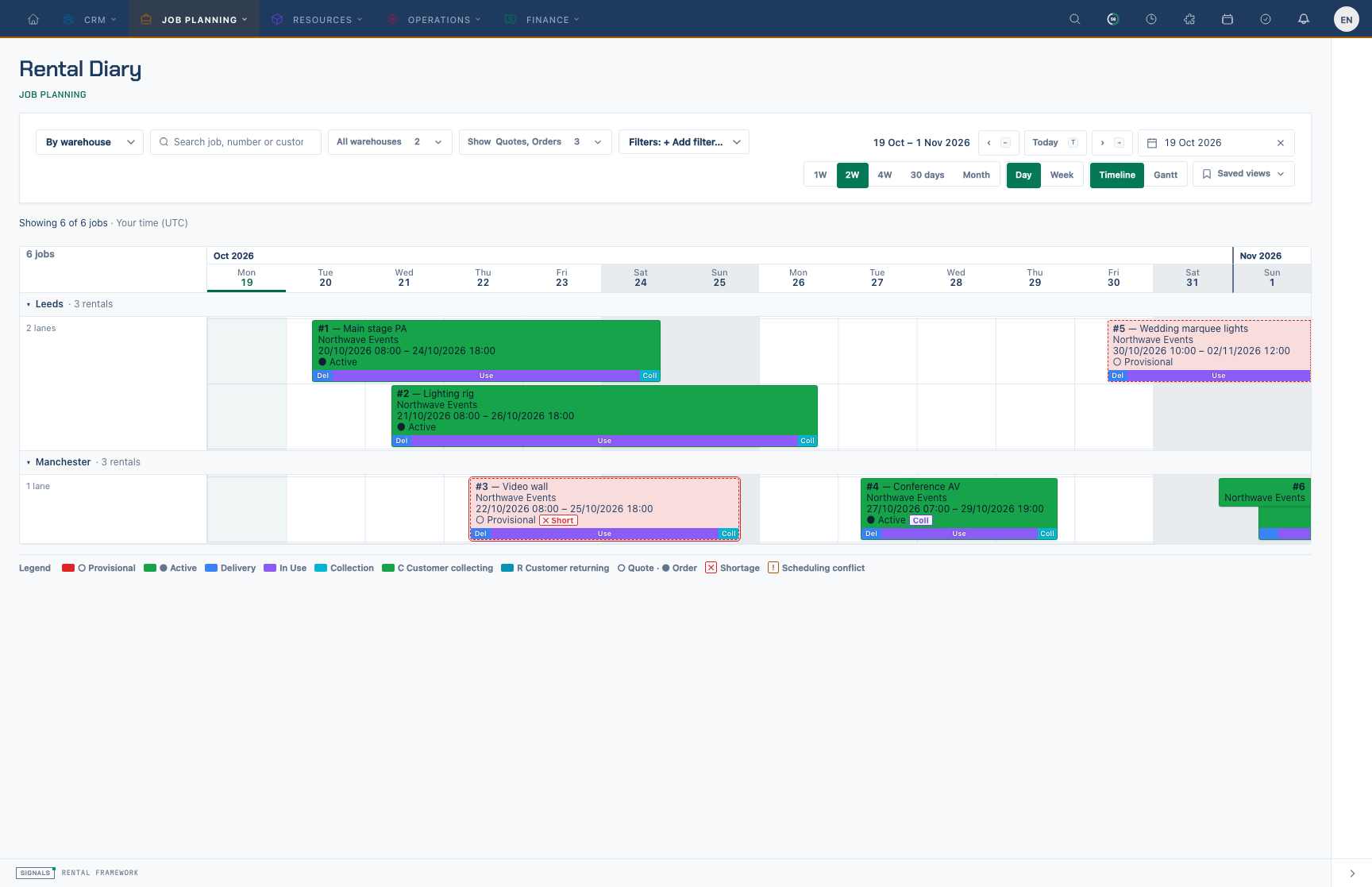Screen dimensions: 1372x887
Task: Open job #2 Lighting rig
Action: pyautogui.click(x=604, y=416)
